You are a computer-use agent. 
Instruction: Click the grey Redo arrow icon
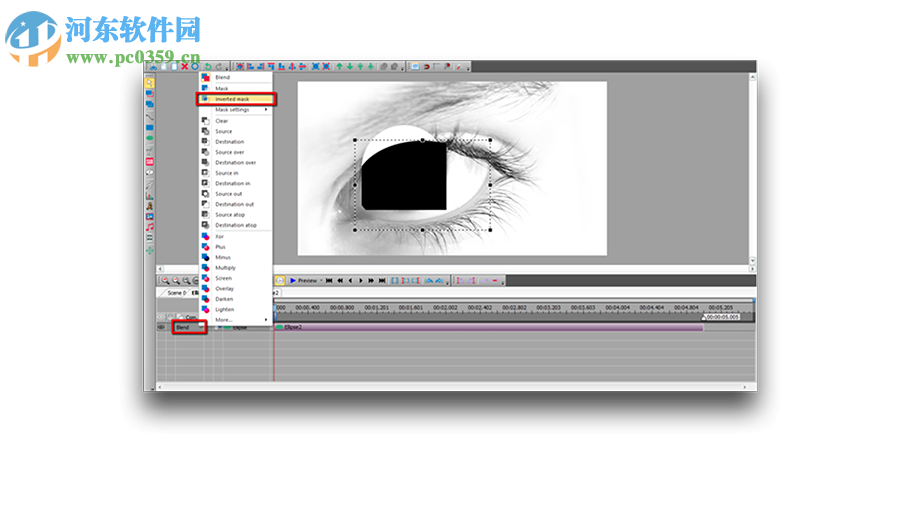tap(219, 67)
